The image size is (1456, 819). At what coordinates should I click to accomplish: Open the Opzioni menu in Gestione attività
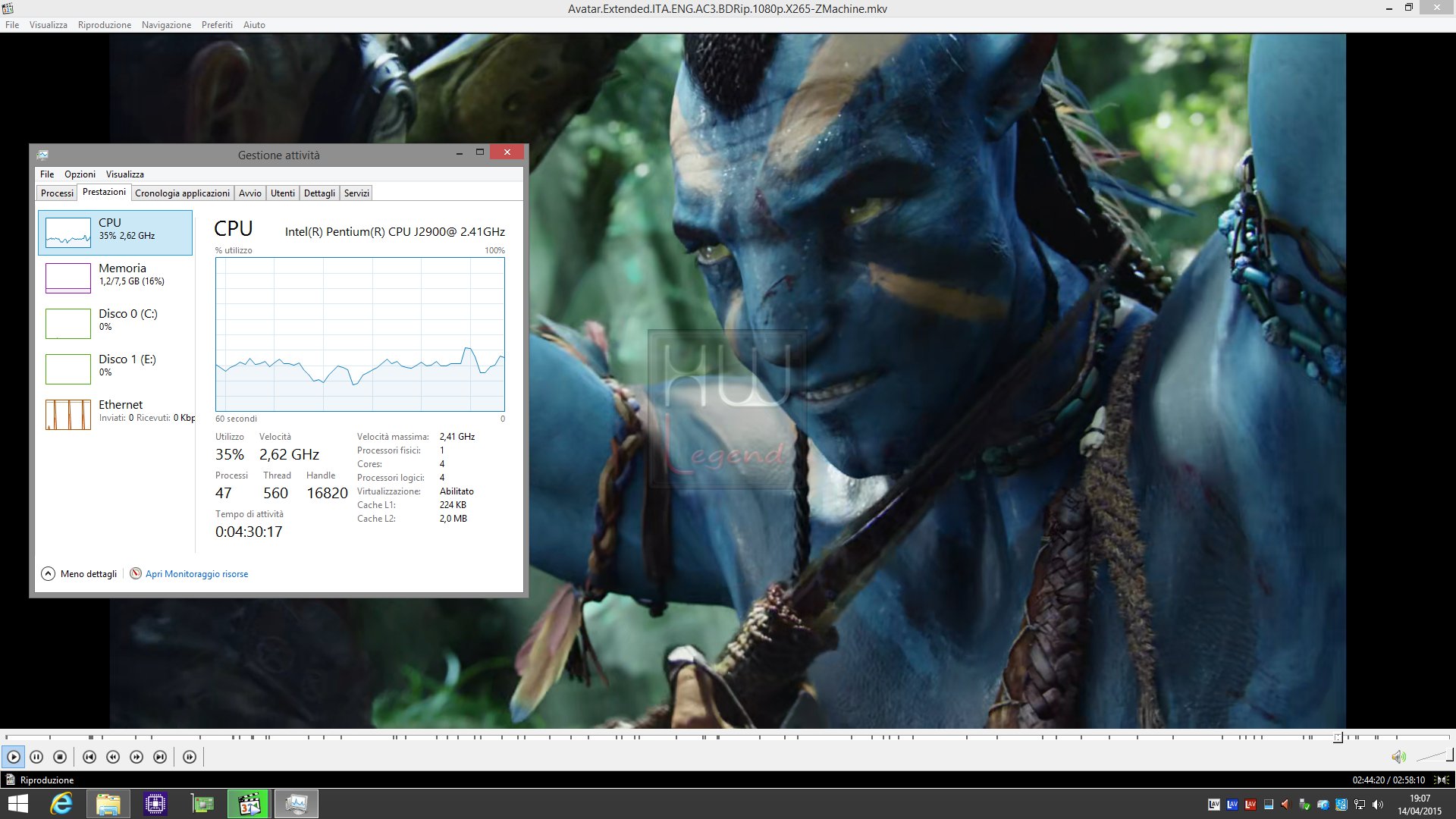tap(80, 174)
